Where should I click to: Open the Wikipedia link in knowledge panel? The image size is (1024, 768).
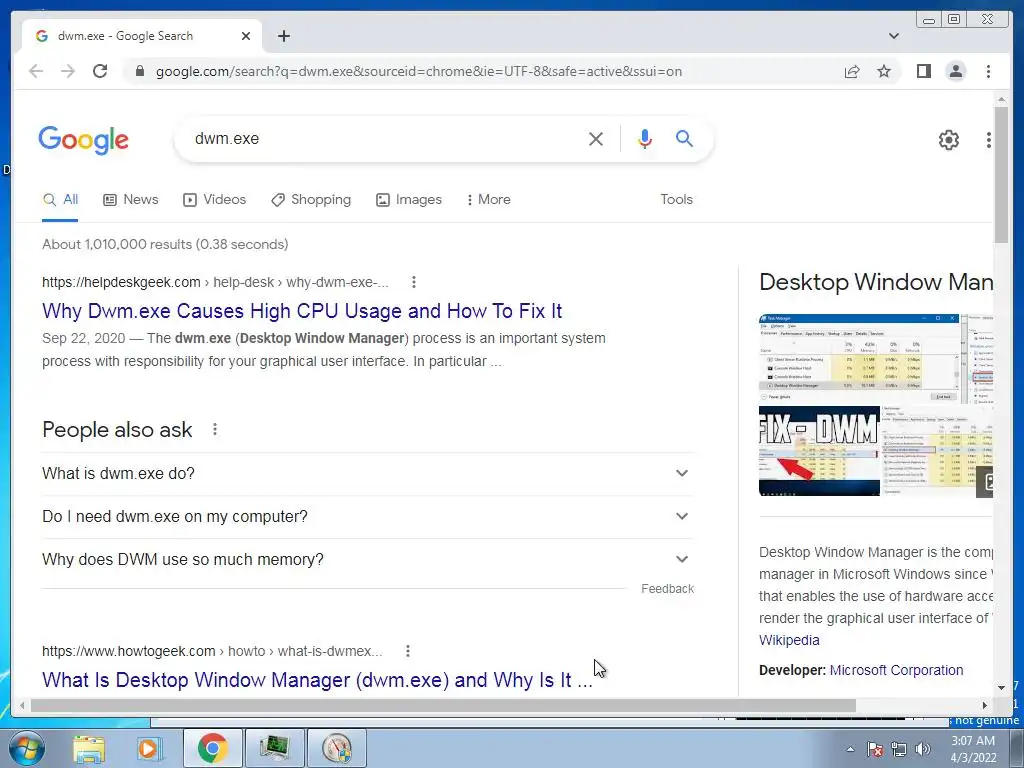pos(789,640)
